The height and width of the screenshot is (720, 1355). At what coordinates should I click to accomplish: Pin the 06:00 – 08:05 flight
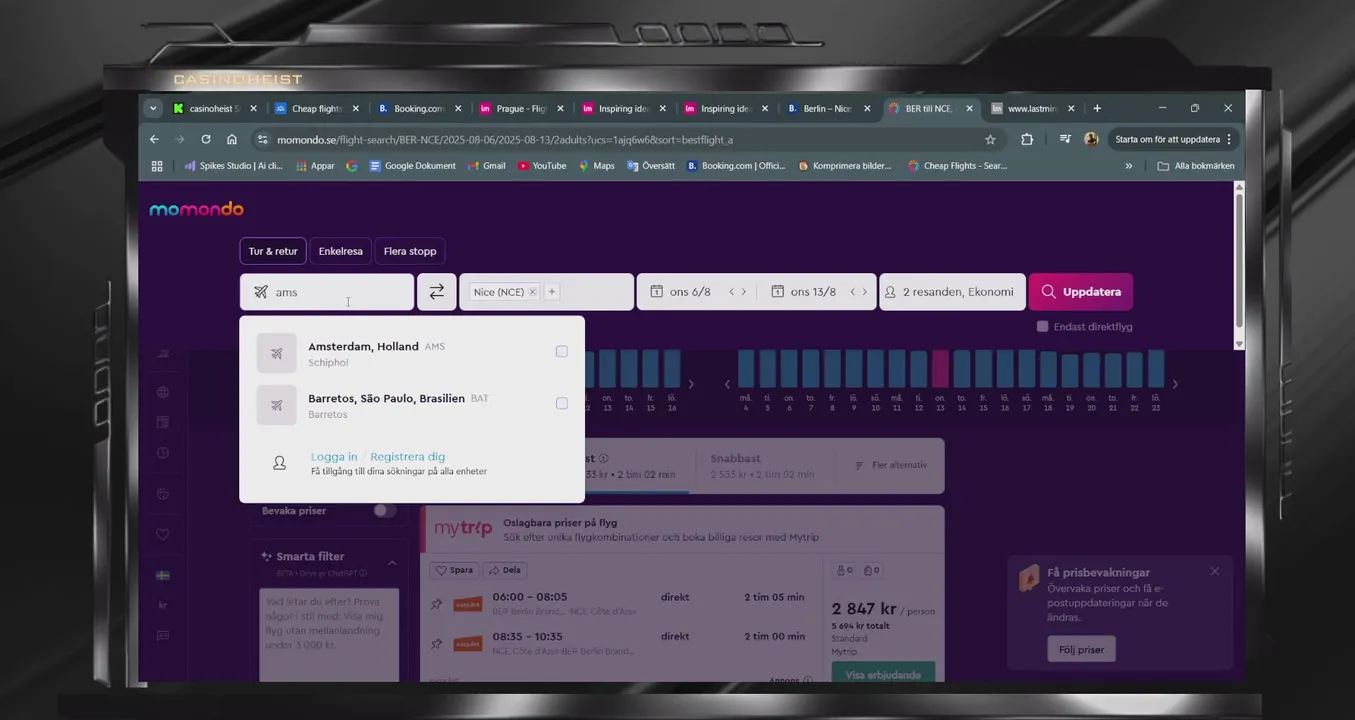click(436, 604)
